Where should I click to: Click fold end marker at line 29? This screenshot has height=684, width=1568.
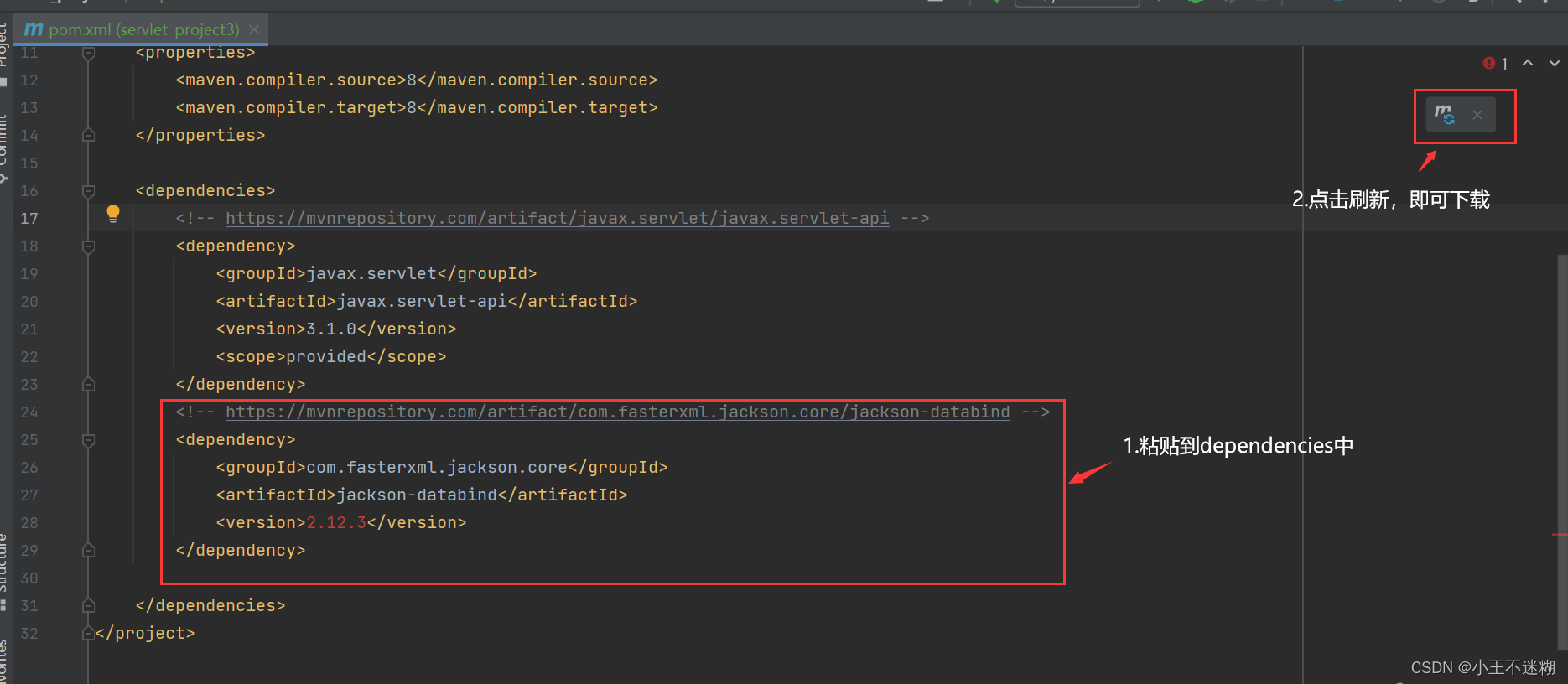[x=88, y=550]
